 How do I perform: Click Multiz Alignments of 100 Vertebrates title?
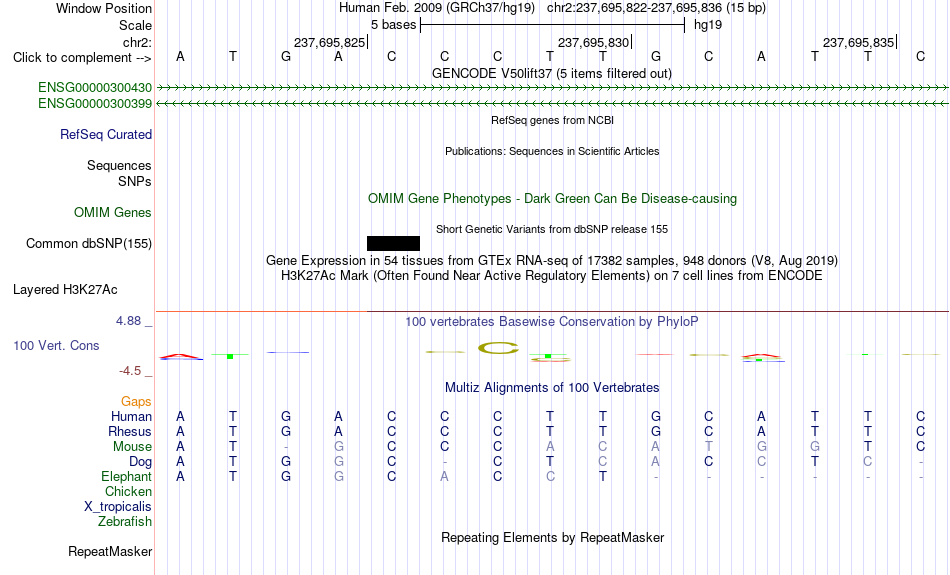click(552, 388)
